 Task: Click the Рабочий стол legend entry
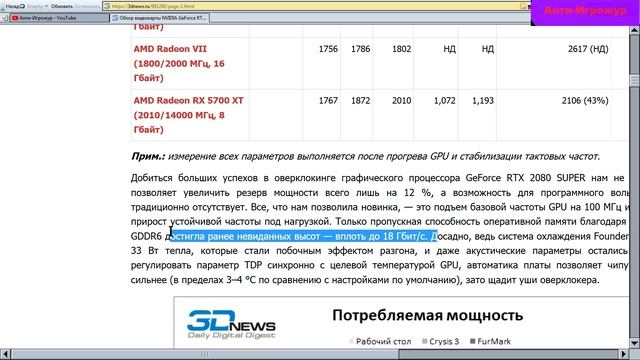click(x=380, y=341)
